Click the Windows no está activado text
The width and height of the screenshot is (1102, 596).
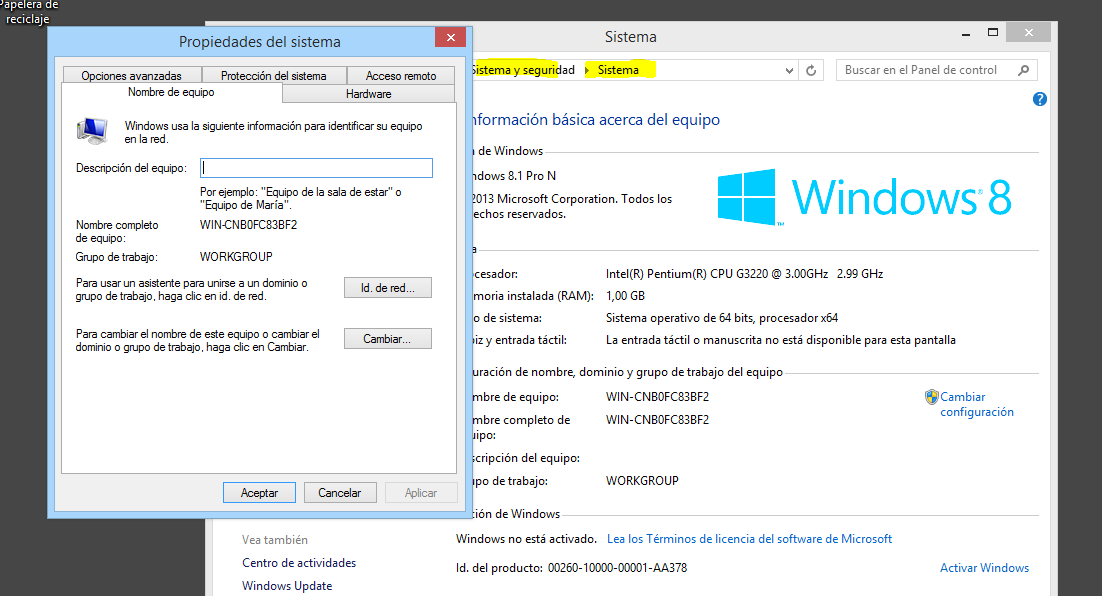click(526, 539)
